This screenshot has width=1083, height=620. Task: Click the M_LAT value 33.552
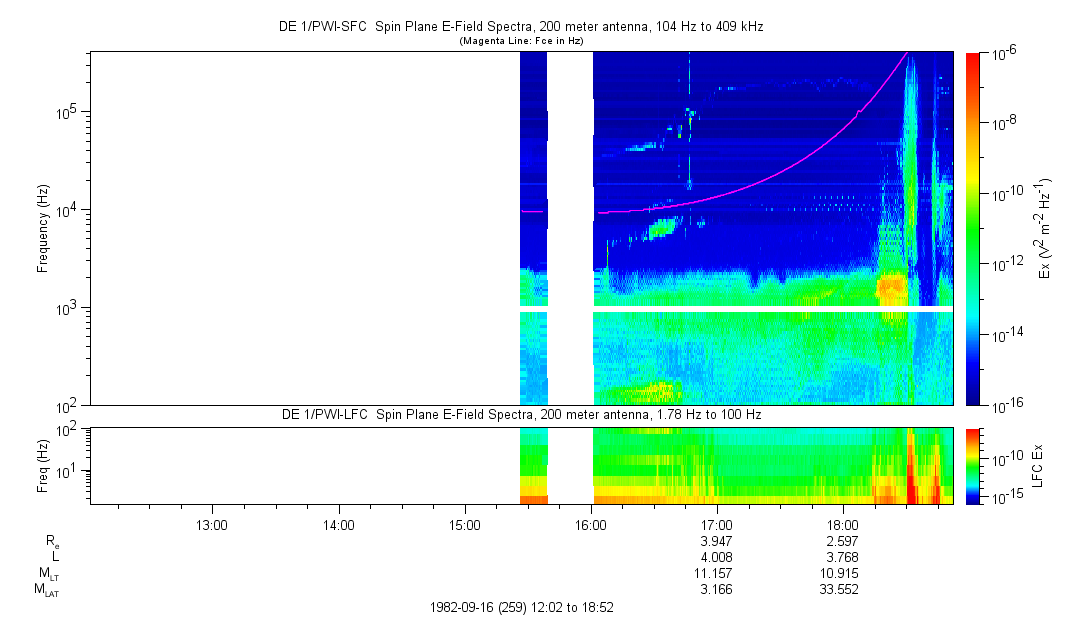[x=839, y=590]
